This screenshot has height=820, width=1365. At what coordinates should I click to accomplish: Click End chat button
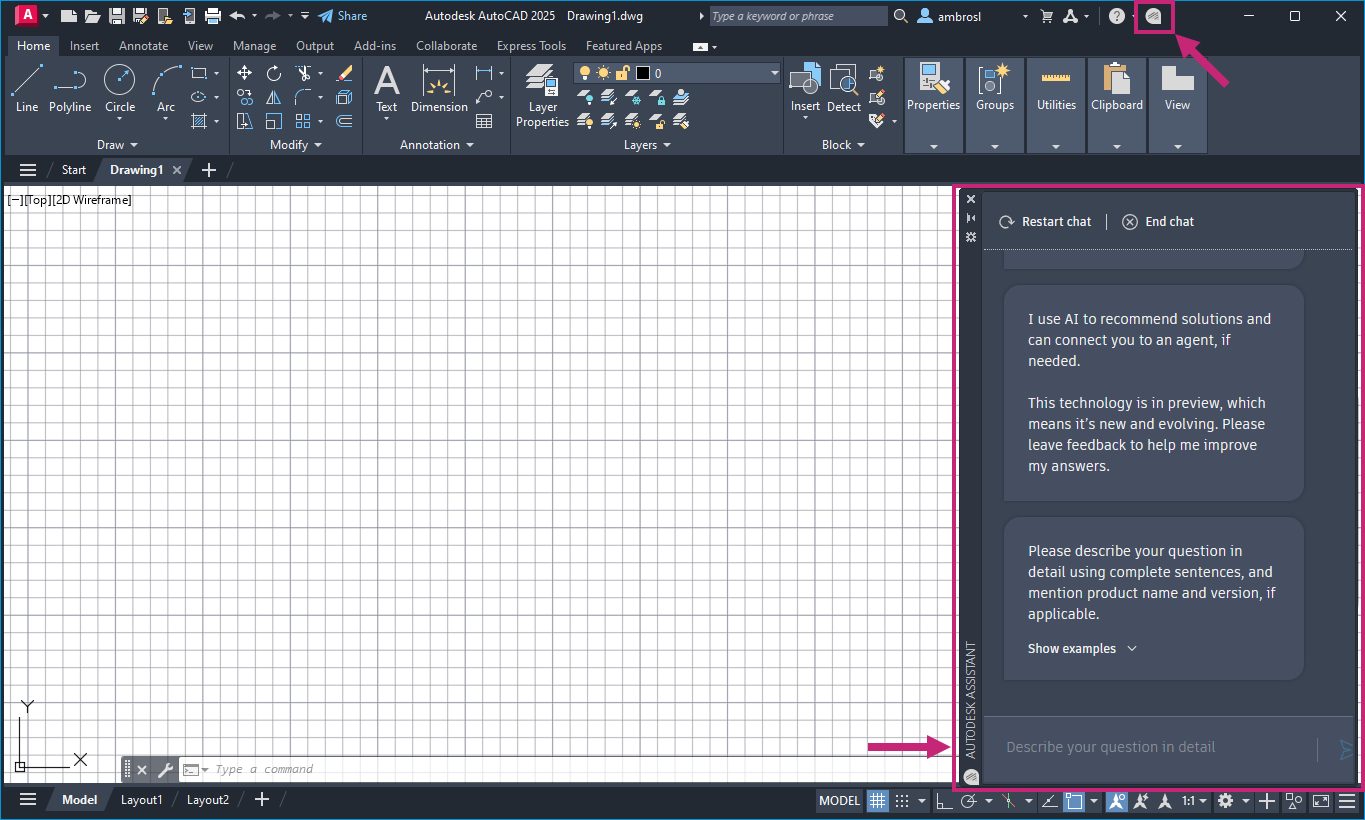click(x=1157, y=222)
